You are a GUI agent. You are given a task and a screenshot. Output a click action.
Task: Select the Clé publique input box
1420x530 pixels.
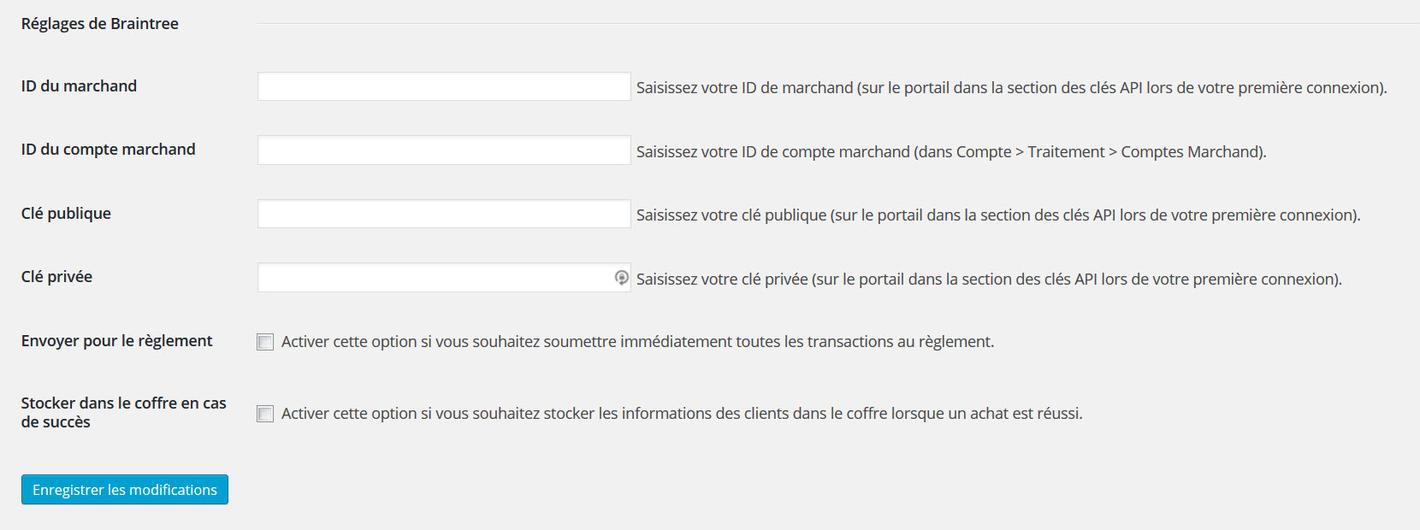(x=443, y=214)
